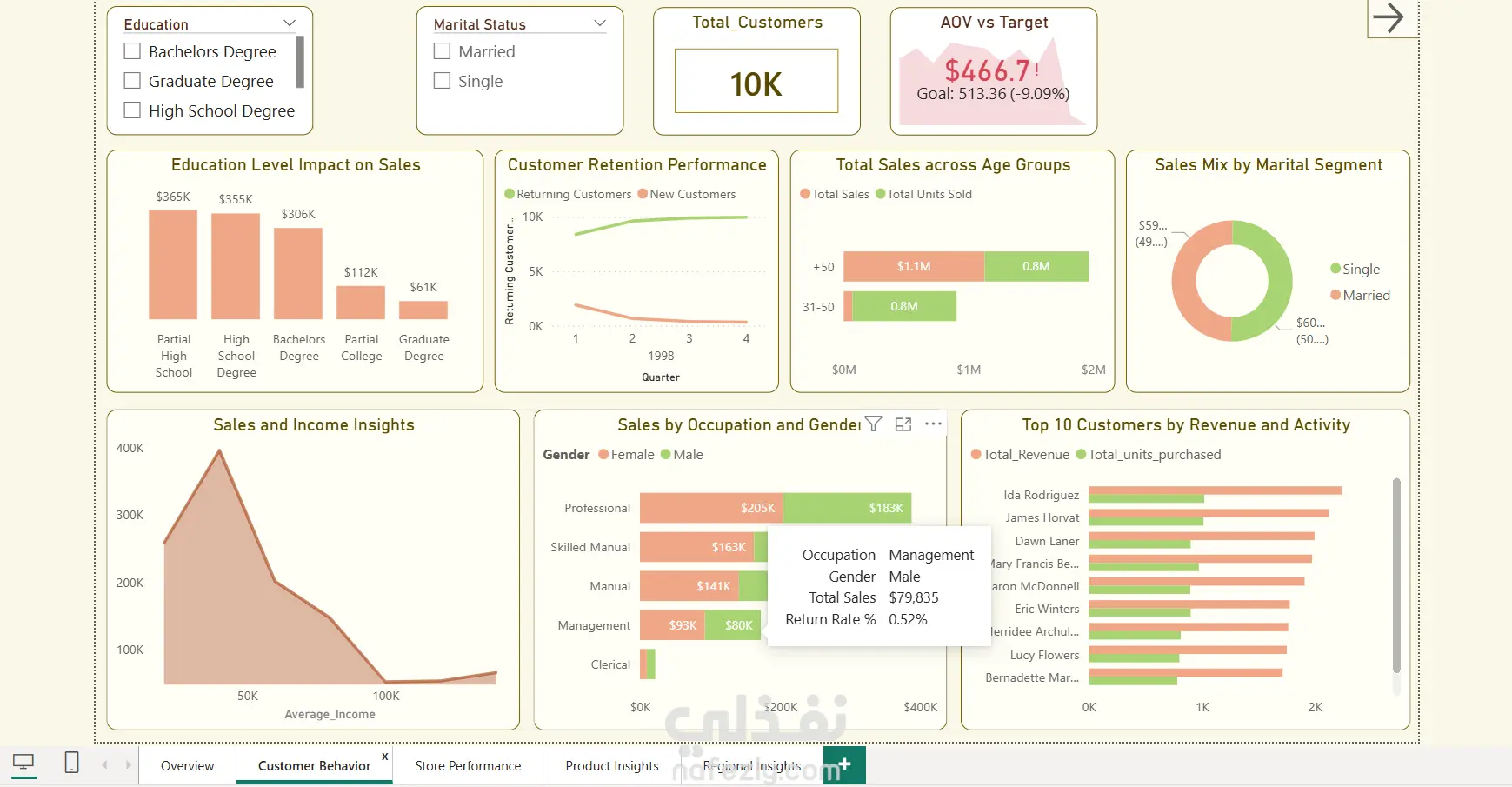Open More options ellipsis on Occupation chart
The height and width of the screenshot is (787, 1512).
tap(933, 424)
